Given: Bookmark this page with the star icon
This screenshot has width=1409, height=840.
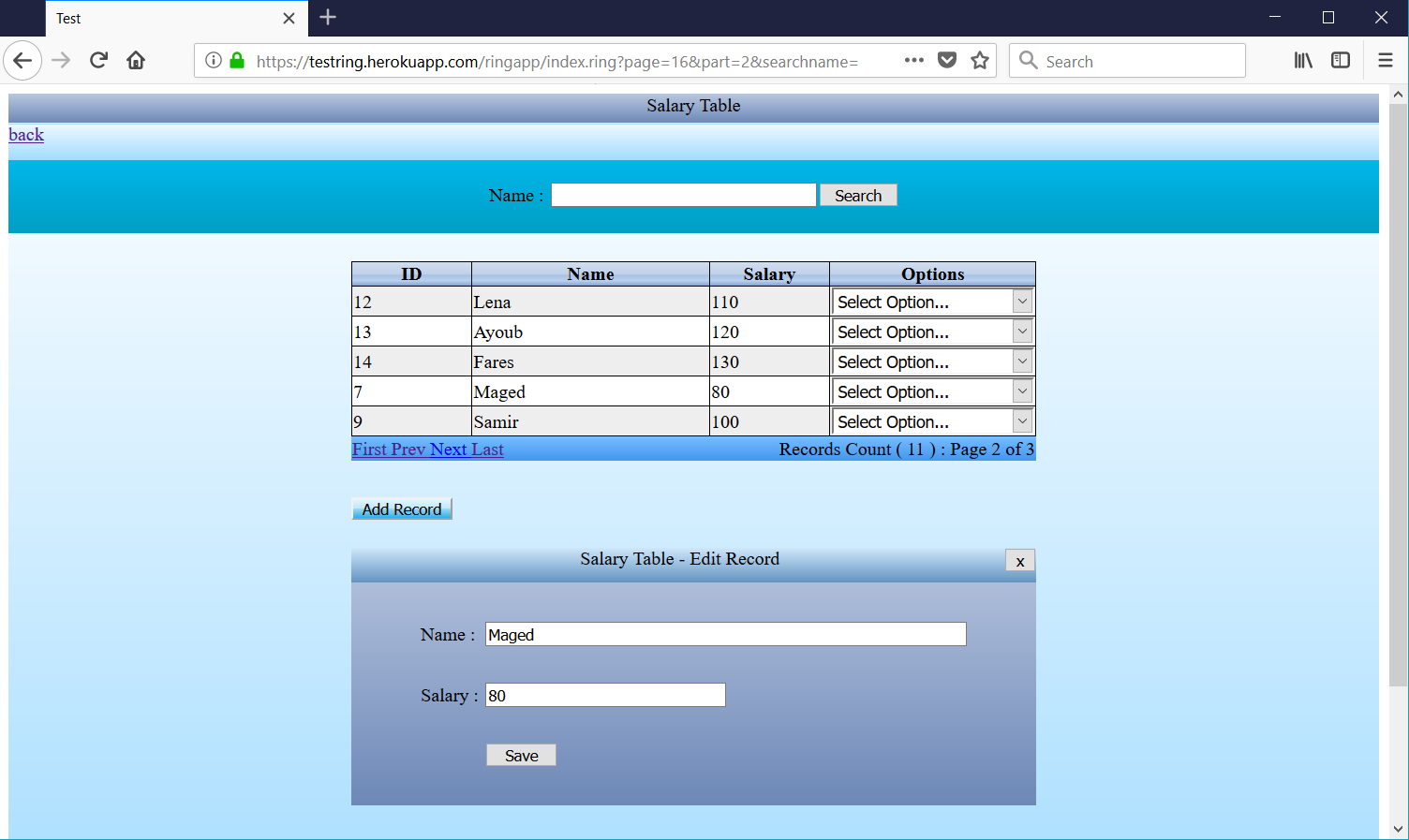Looking at the screenshot, I should pyautogui.click(x=979, y=60).
